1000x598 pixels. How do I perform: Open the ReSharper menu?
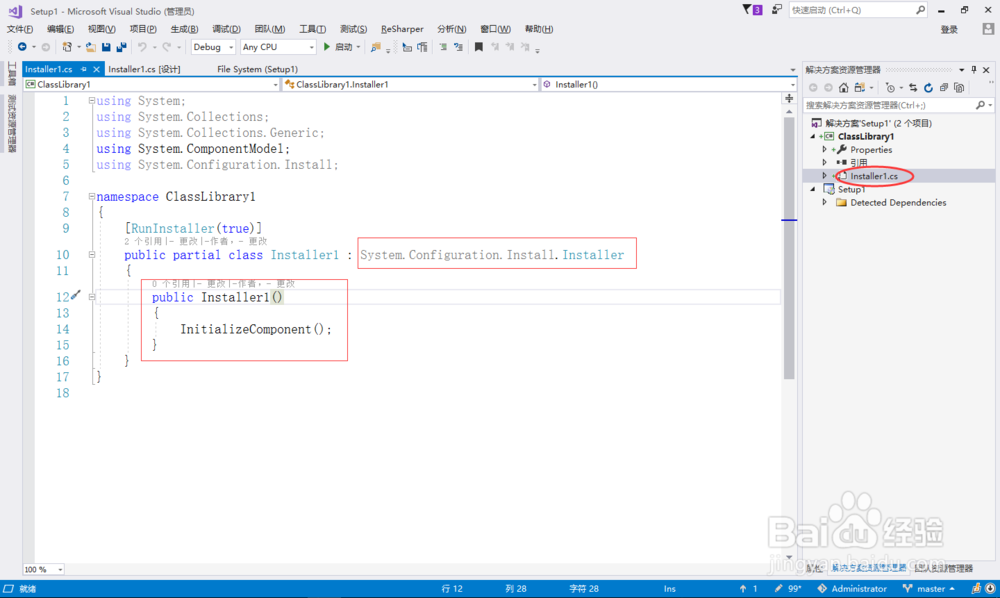(x=402, y=29)
